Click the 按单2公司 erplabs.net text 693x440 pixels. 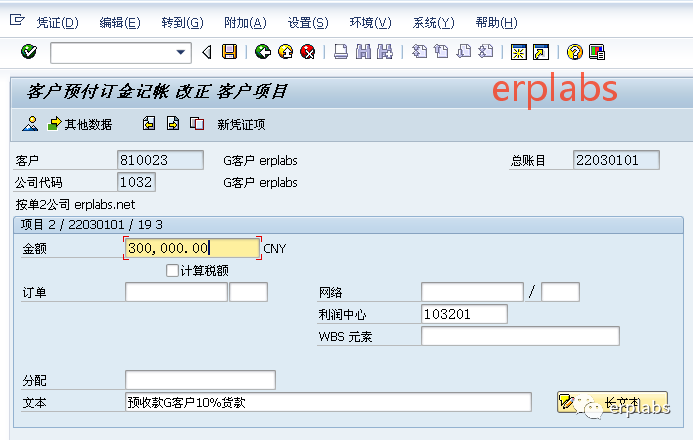[x=75, y=205]
